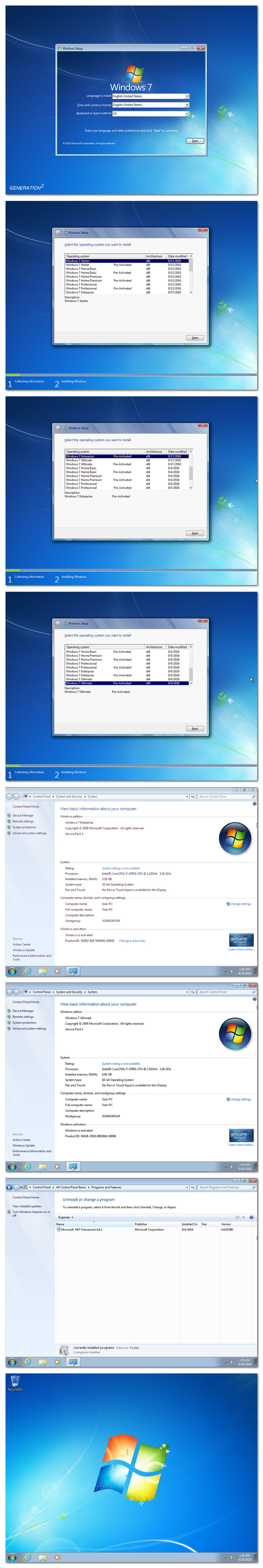Select the highlighted Windows 7 Starter row in the OS list
263x1568 pixels.
127,261
